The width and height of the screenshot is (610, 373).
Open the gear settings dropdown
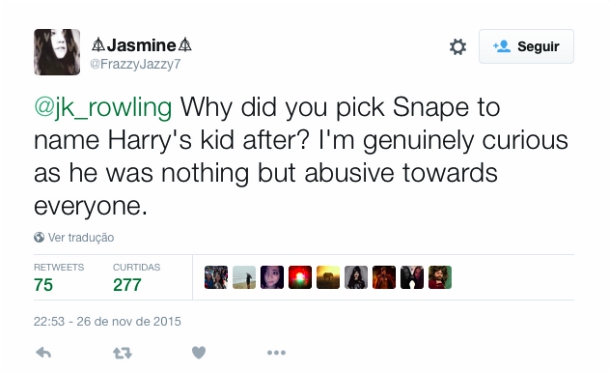[458, 47]
